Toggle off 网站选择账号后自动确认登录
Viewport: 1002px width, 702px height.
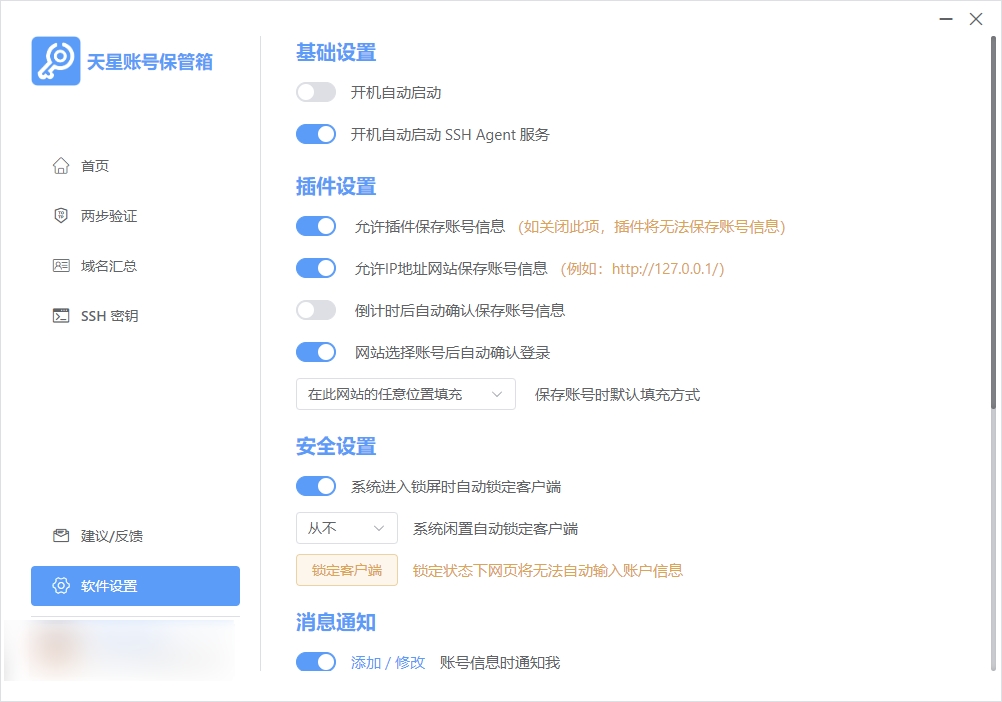point(316,352)
